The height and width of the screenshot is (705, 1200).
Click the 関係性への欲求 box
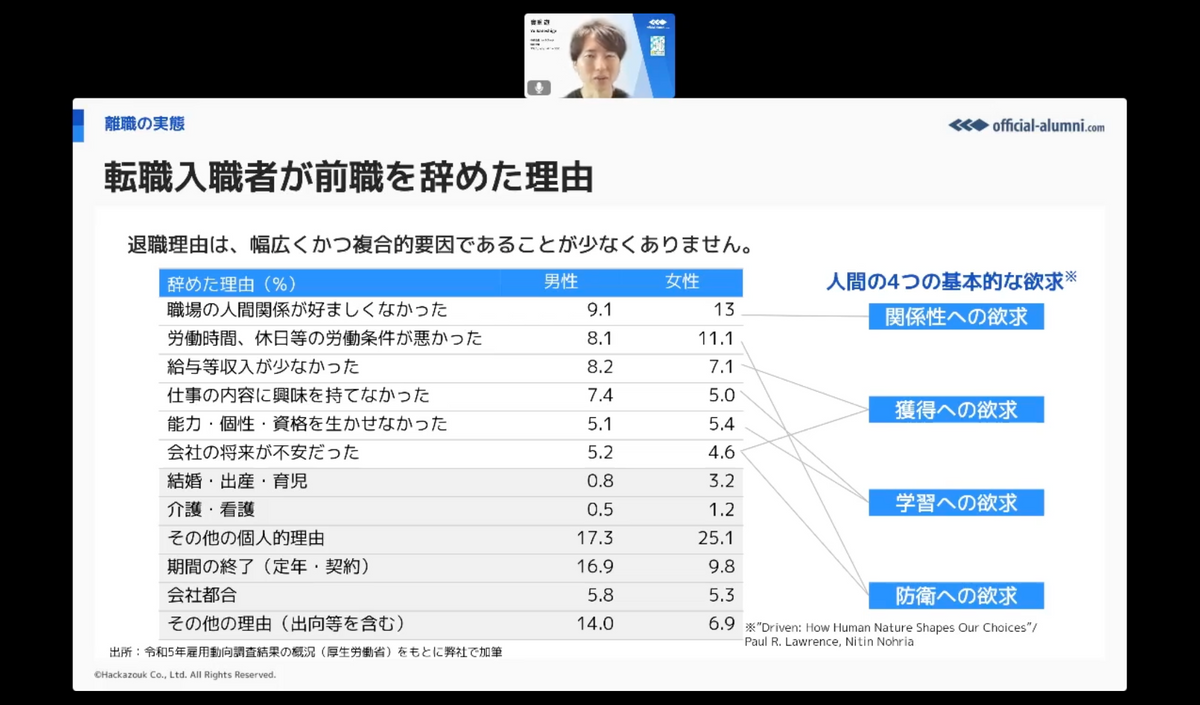coord(955,317)
